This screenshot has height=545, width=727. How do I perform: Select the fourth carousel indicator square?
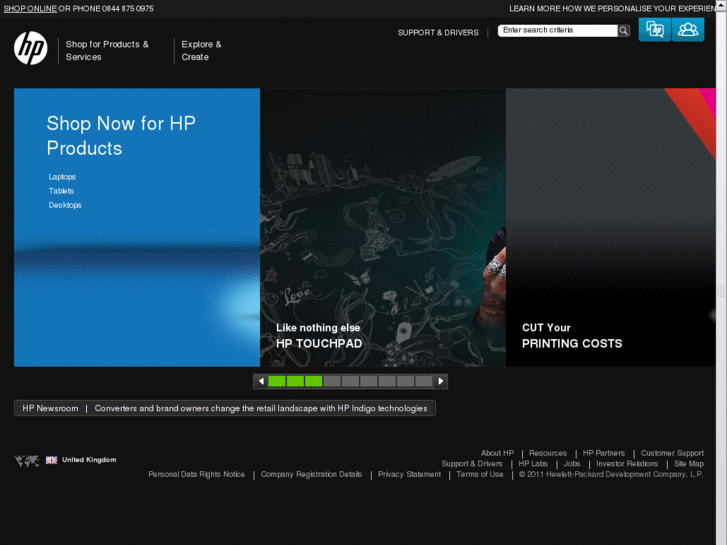(x=332, y=381)
